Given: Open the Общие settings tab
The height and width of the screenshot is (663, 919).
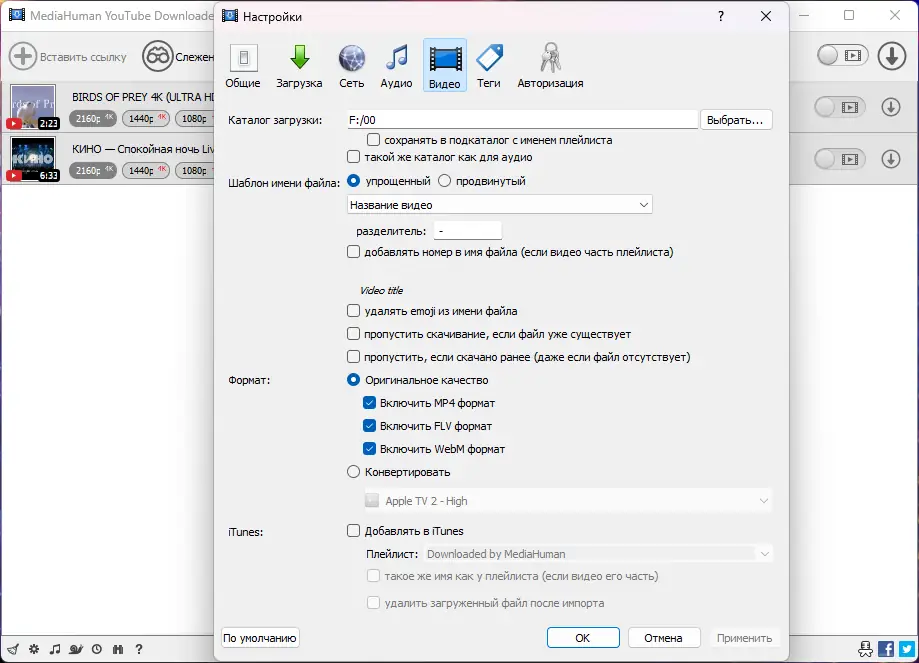Looking at the screenshot, I should pyautogui.click(x=243, y=66).
